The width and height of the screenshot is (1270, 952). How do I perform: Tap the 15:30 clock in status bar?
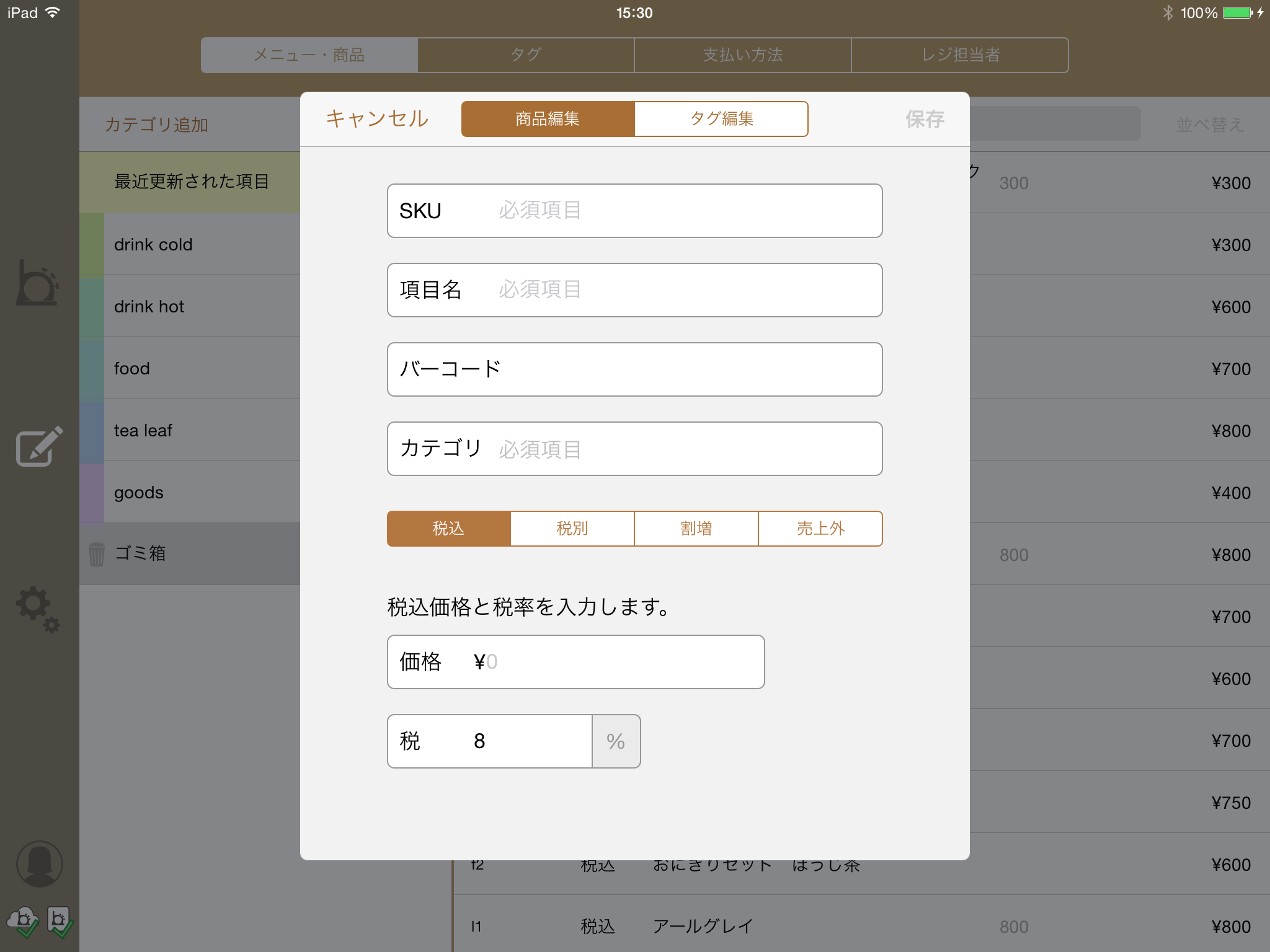tap(634, 13)
